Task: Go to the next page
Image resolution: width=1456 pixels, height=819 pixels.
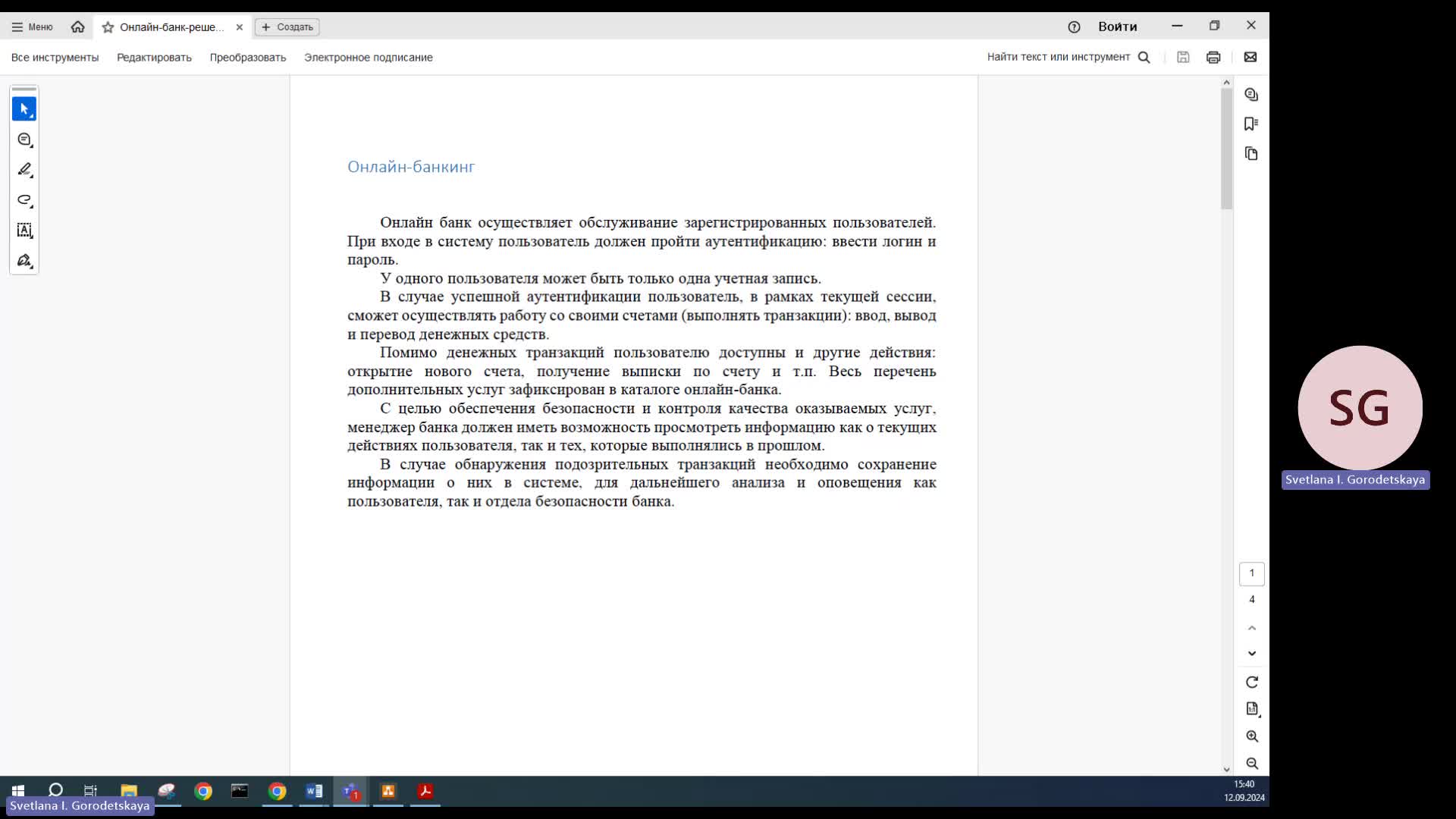Action: pyautogui.click(x=1252, y=653)
